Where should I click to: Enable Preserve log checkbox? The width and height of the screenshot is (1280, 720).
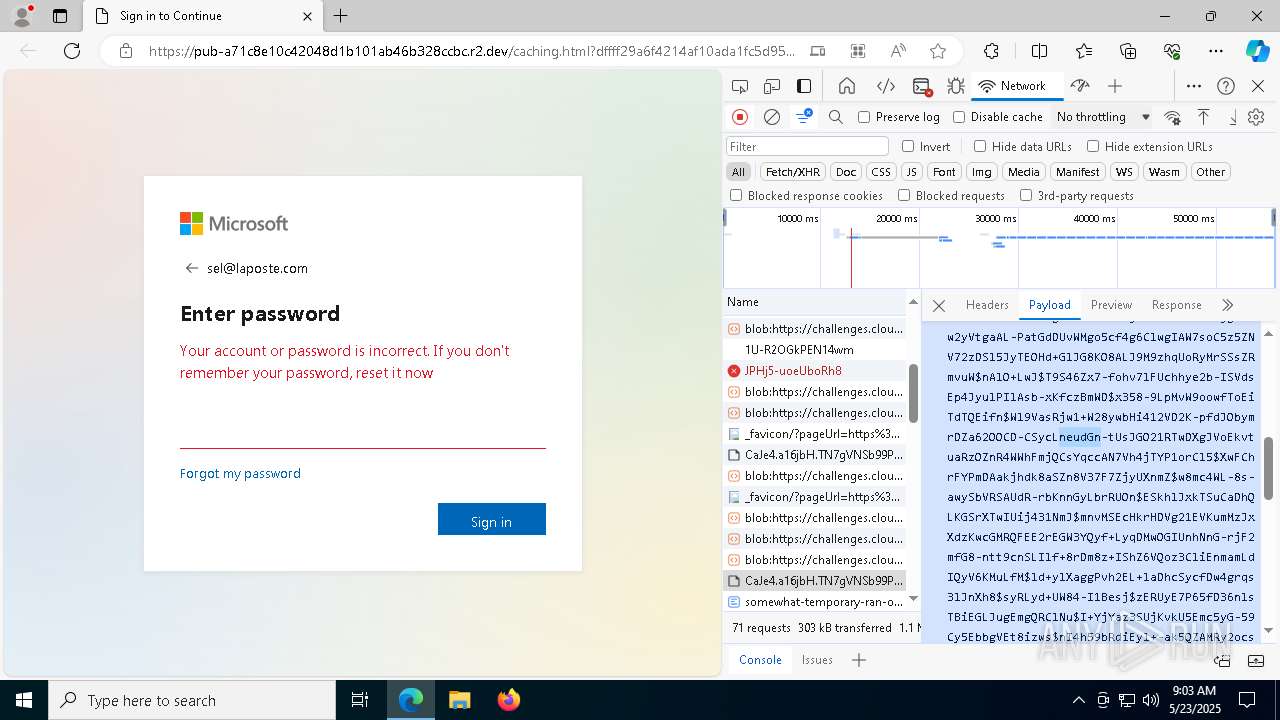[x=864, y=117]
